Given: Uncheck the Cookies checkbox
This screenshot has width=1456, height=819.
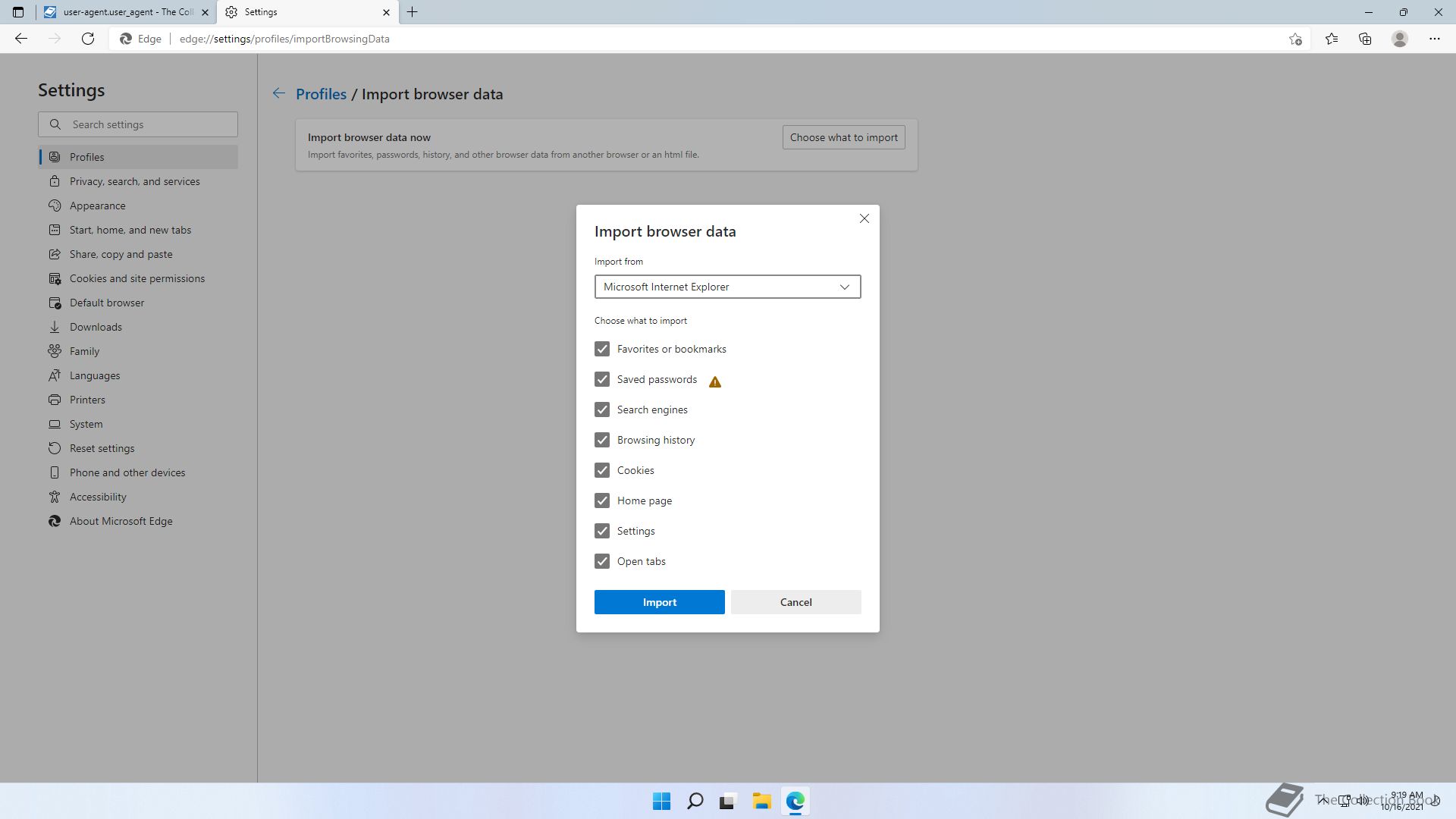Looking at the screenshot, I should point(602,470).
